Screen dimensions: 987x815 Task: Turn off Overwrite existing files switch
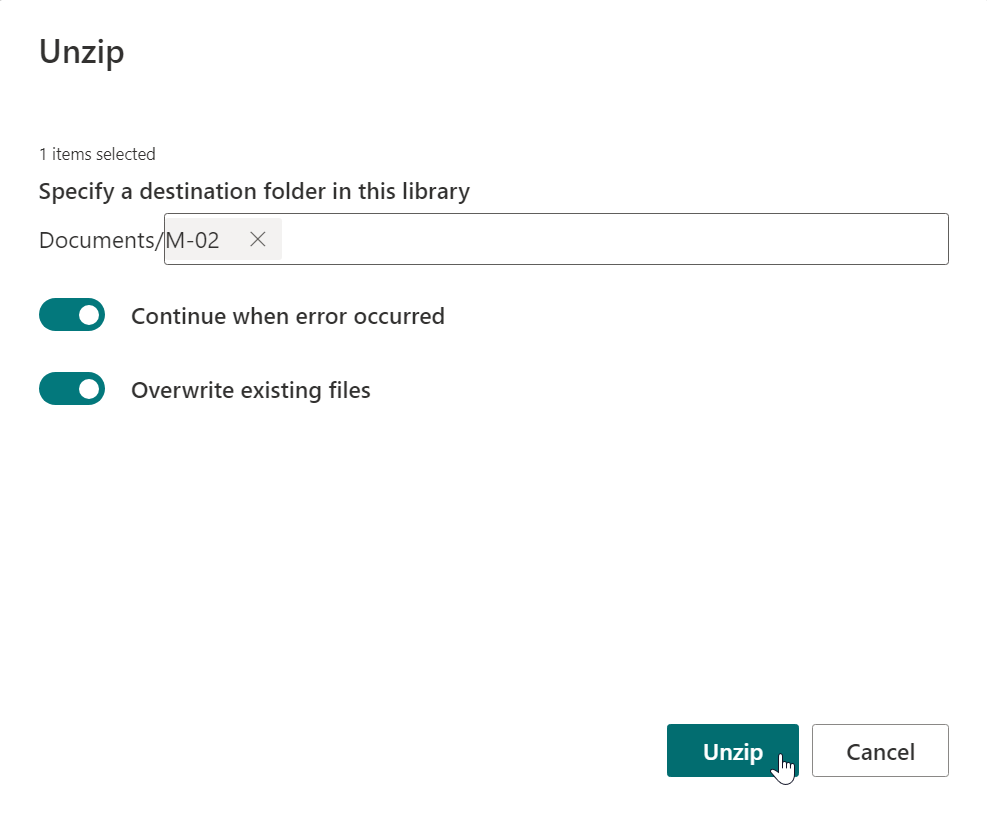(72, 388)
